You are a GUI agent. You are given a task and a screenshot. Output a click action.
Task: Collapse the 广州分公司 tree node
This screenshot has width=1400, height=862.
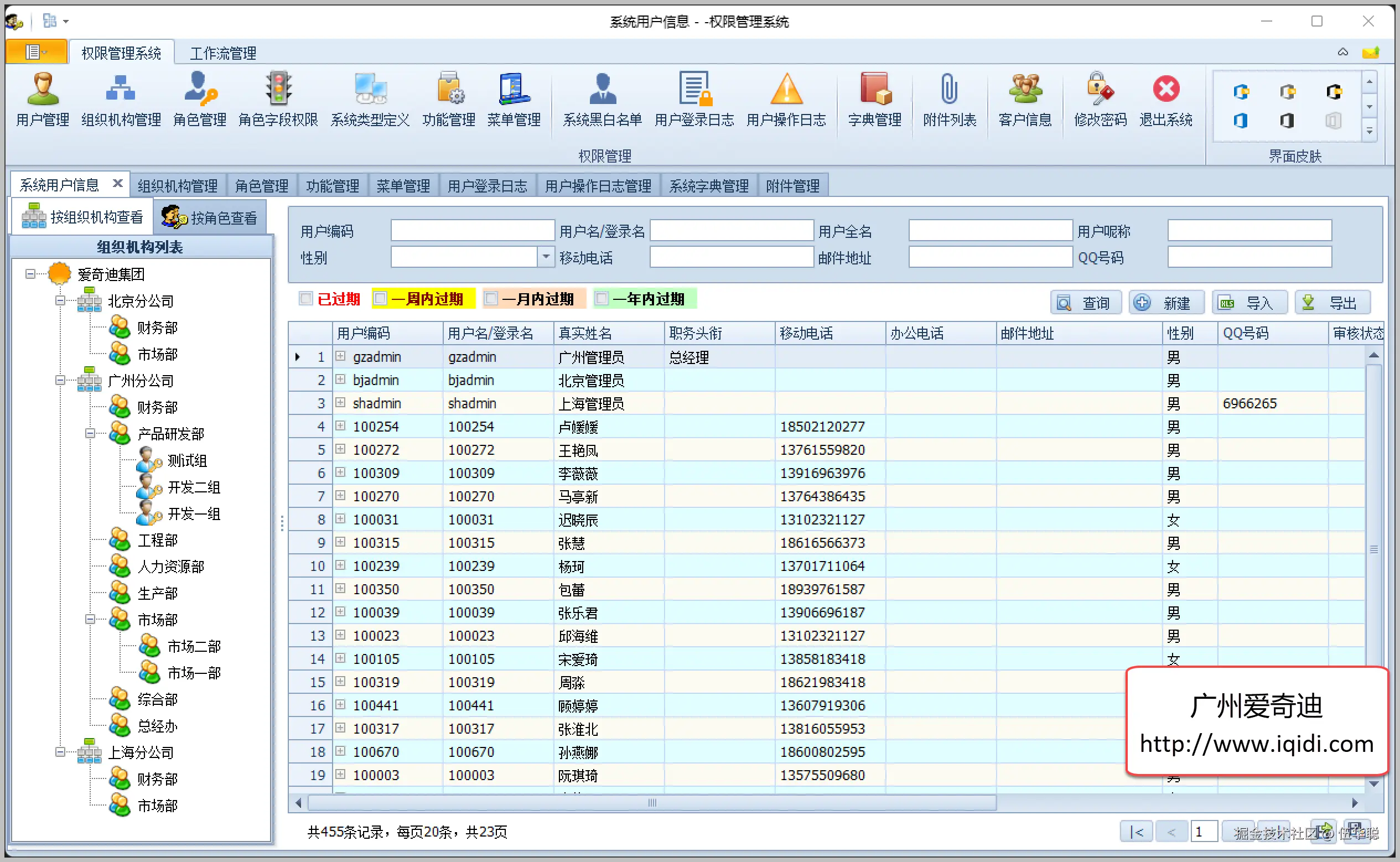click(60, 380)
